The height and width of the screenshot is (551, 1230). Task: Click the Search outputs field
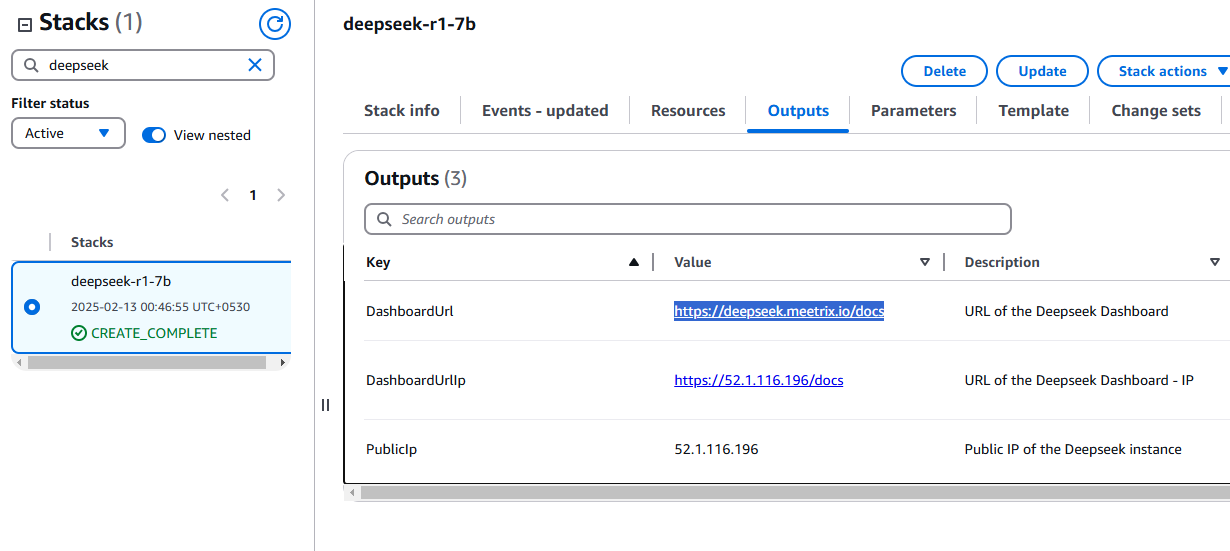pos(688,219)
